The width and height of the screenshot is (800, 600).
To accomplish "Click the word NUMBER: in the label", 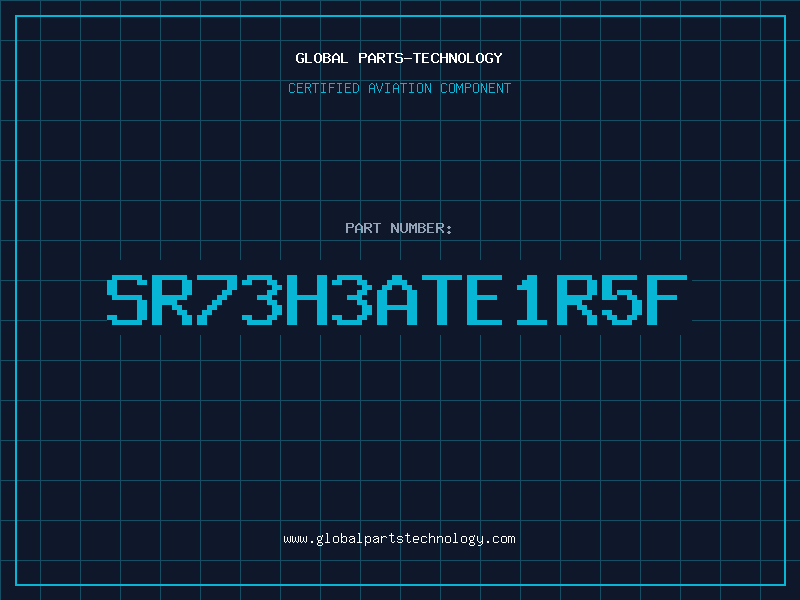I will point(421,228).
